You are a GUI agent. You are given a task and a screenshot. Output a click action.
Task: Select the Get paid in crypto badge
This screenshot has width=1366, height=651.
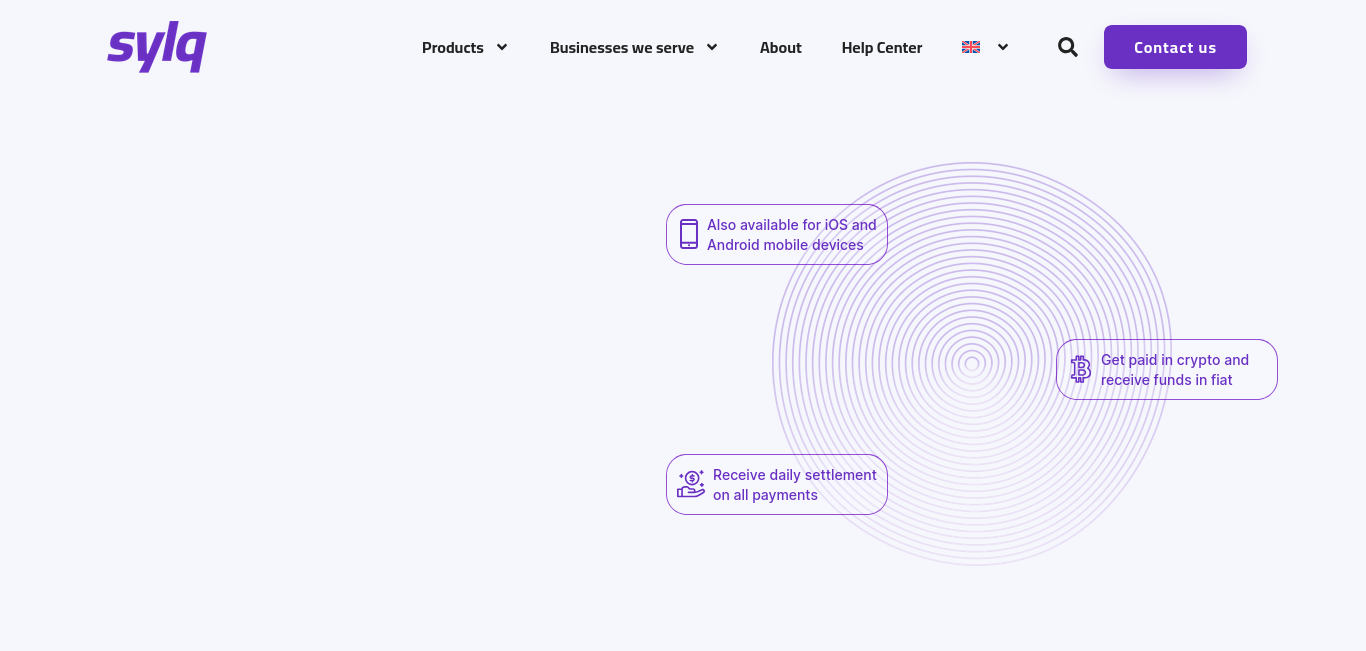[1167, 369]
